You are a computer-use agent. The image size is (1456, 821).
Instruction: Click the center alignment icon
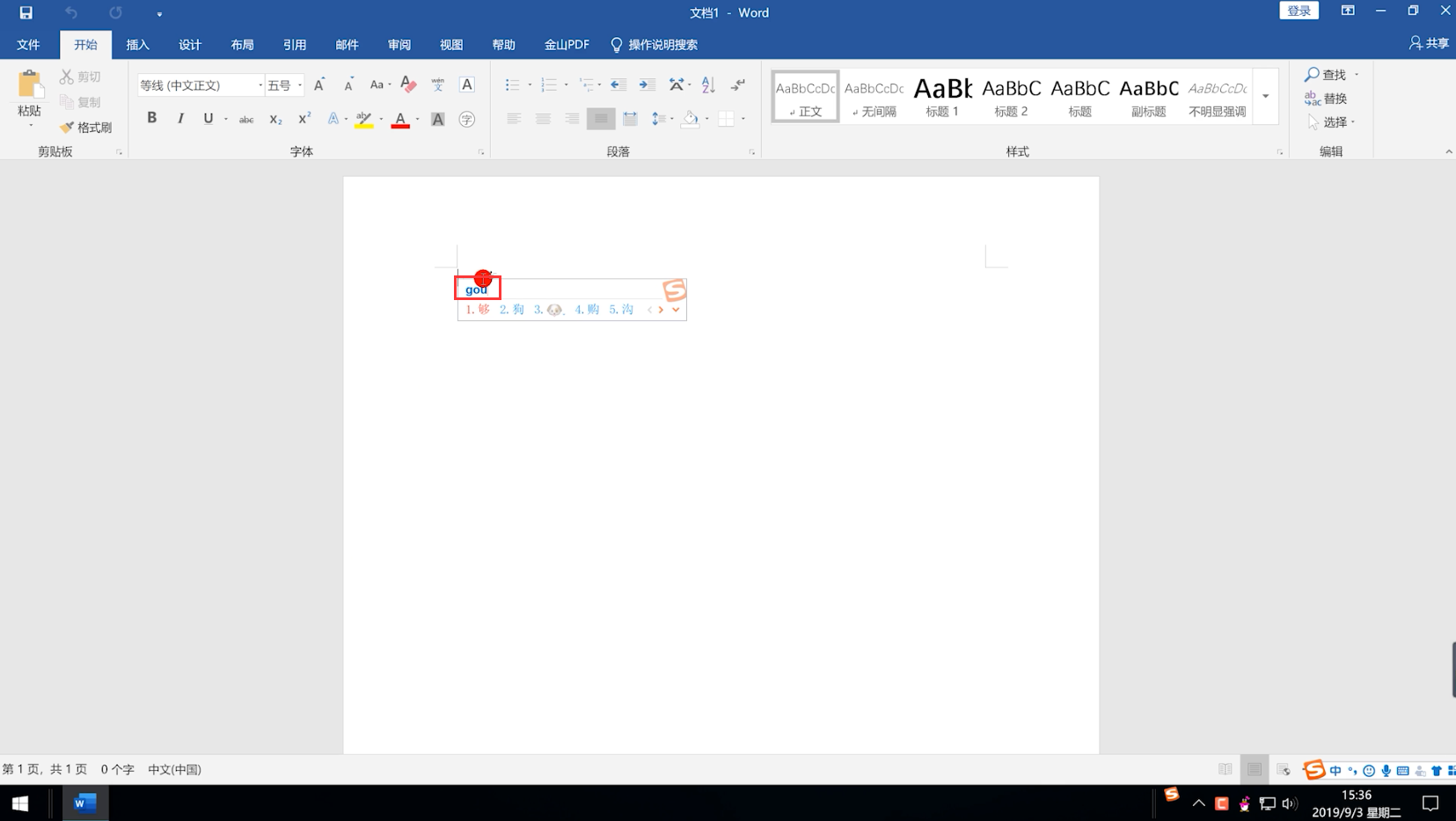point(543,119)
